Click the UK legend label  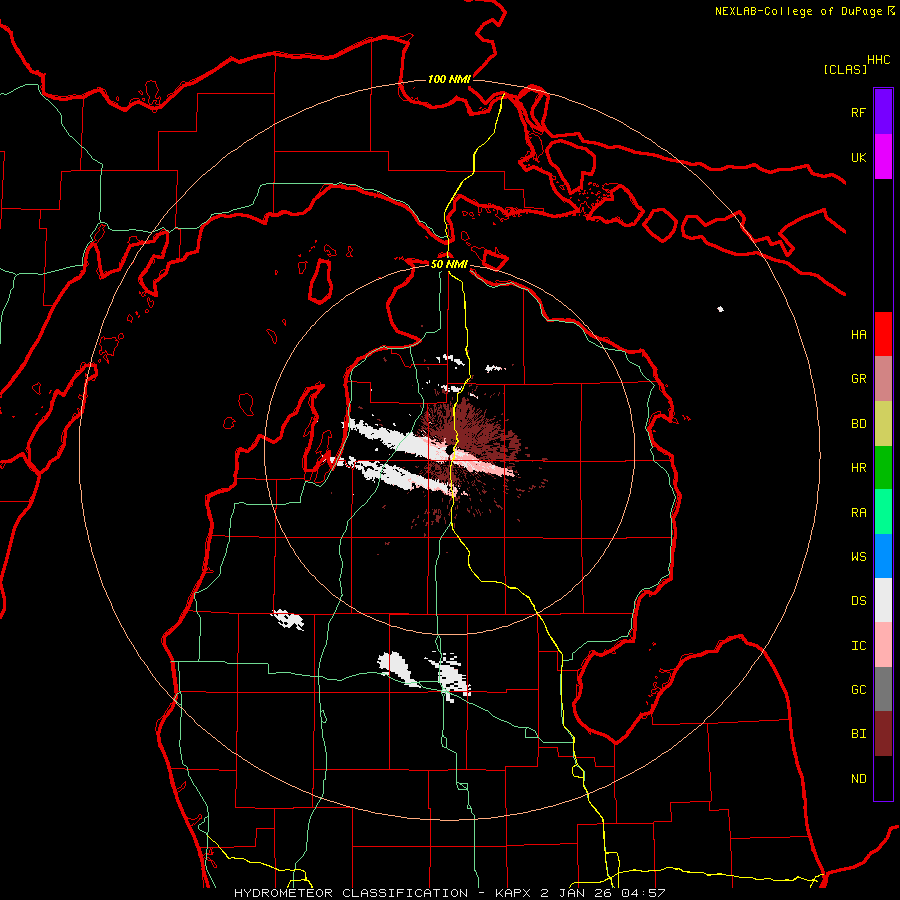point(858,157)
